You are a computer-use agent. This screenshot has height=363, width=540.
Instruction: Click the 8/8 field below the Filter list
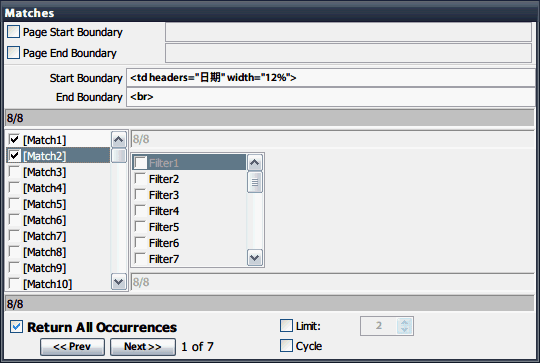pyautogui.click(x=332, y=282)
